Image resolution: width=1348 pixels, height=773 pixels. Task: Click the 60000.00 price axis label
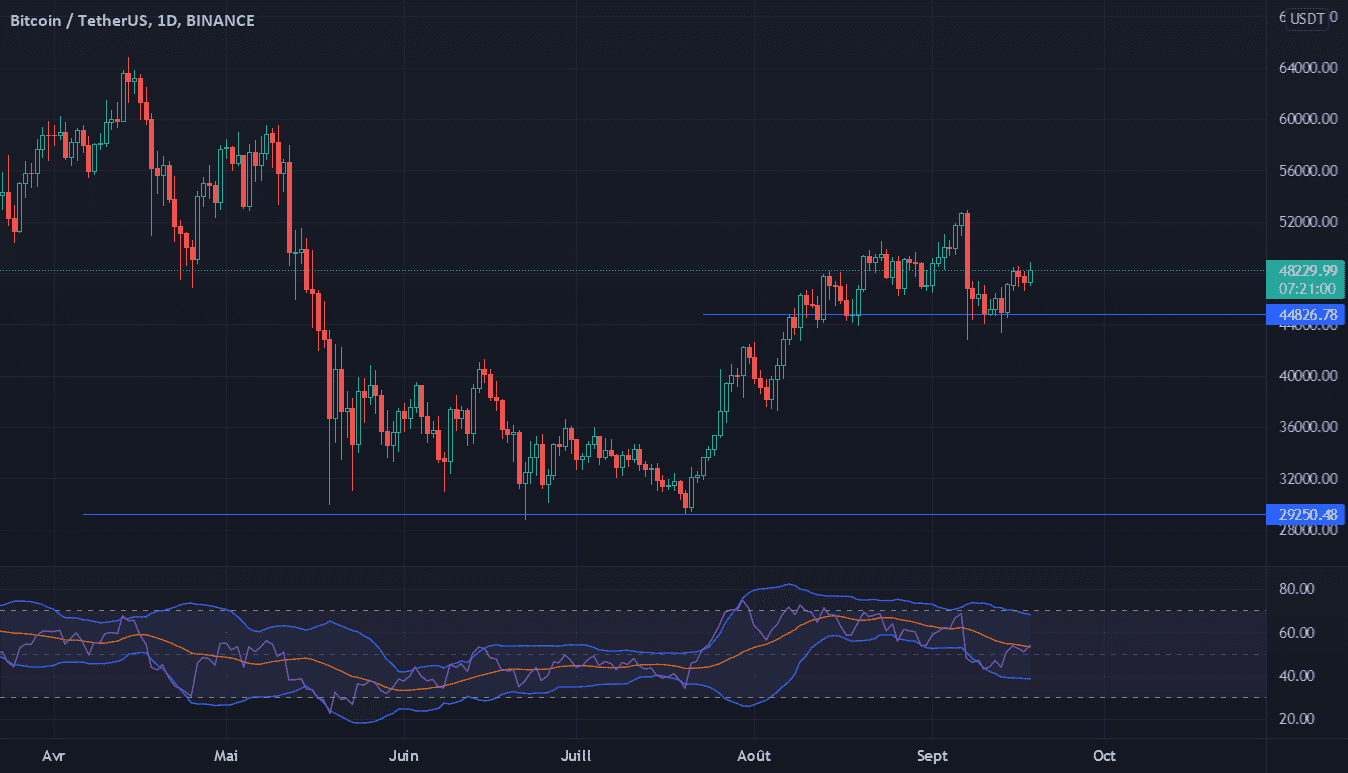point(1309,119)
